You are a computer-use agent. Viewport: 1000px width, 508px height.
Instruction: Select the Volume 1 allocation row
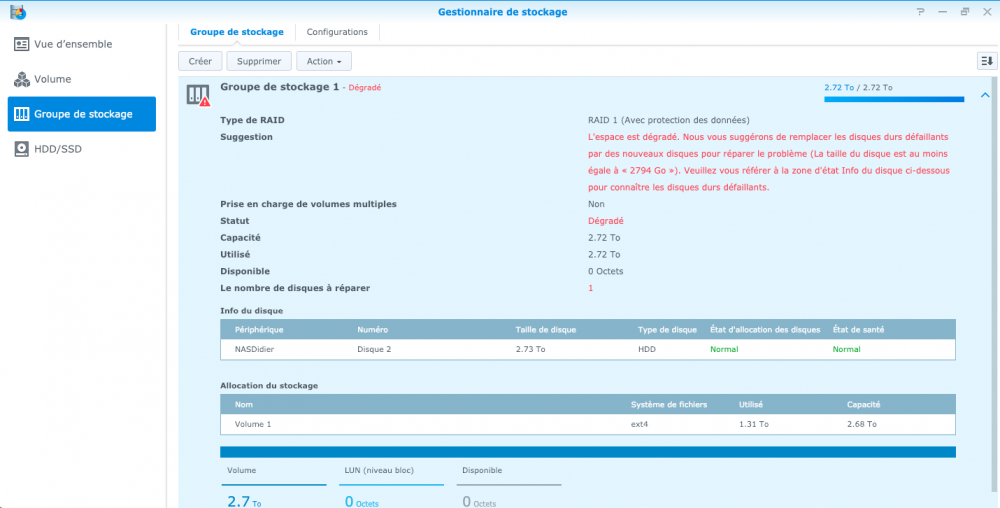pyautogui.click(x=587, y=424)
